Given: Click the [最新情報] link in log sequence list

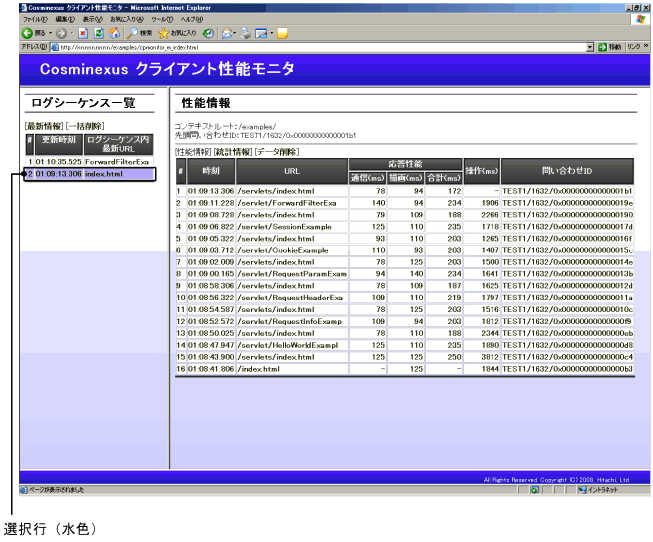Looking at the screenshot, I should (x=44, y=127).
